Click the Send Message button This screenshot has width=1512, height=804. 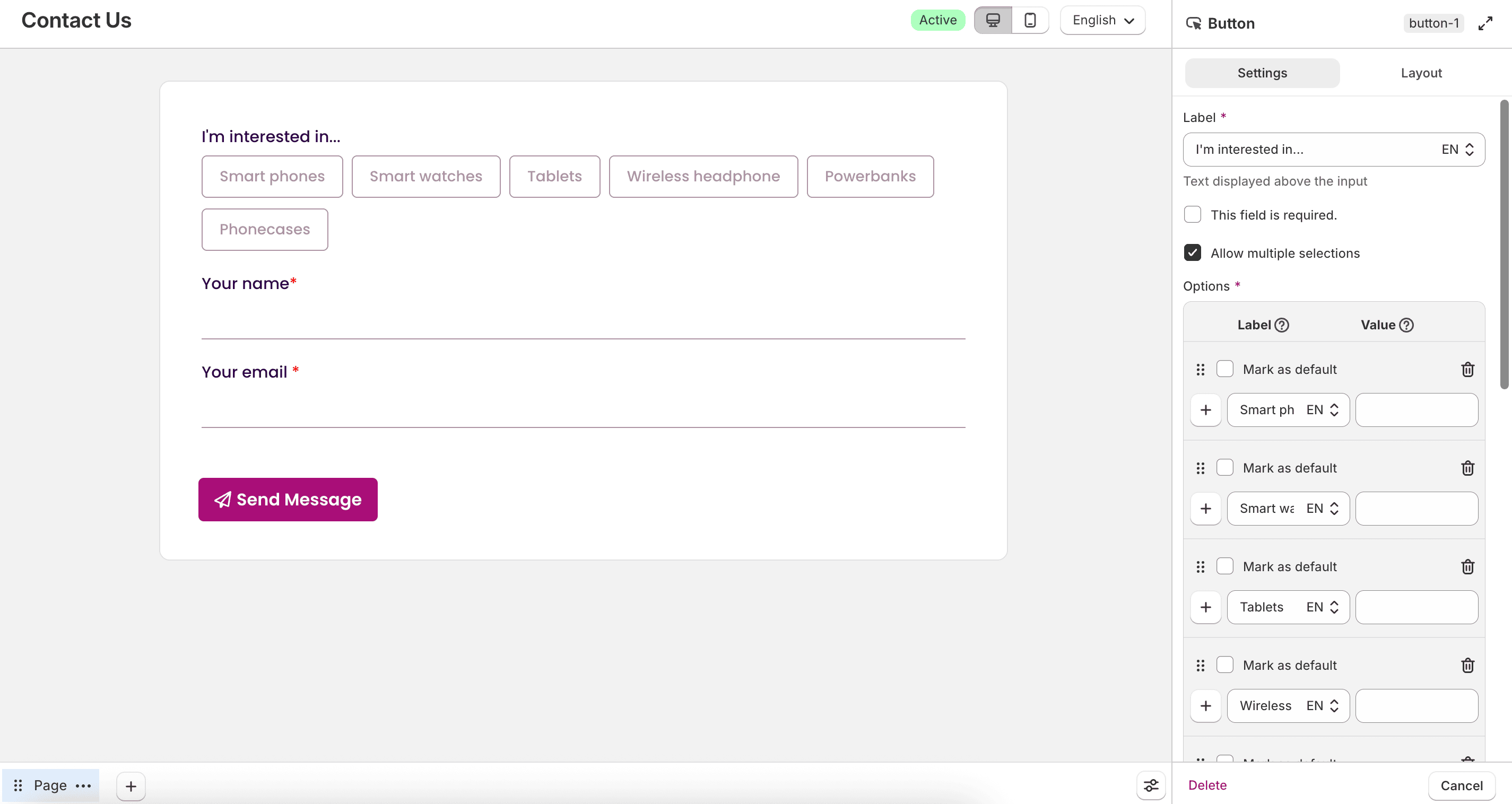[288, 500]
